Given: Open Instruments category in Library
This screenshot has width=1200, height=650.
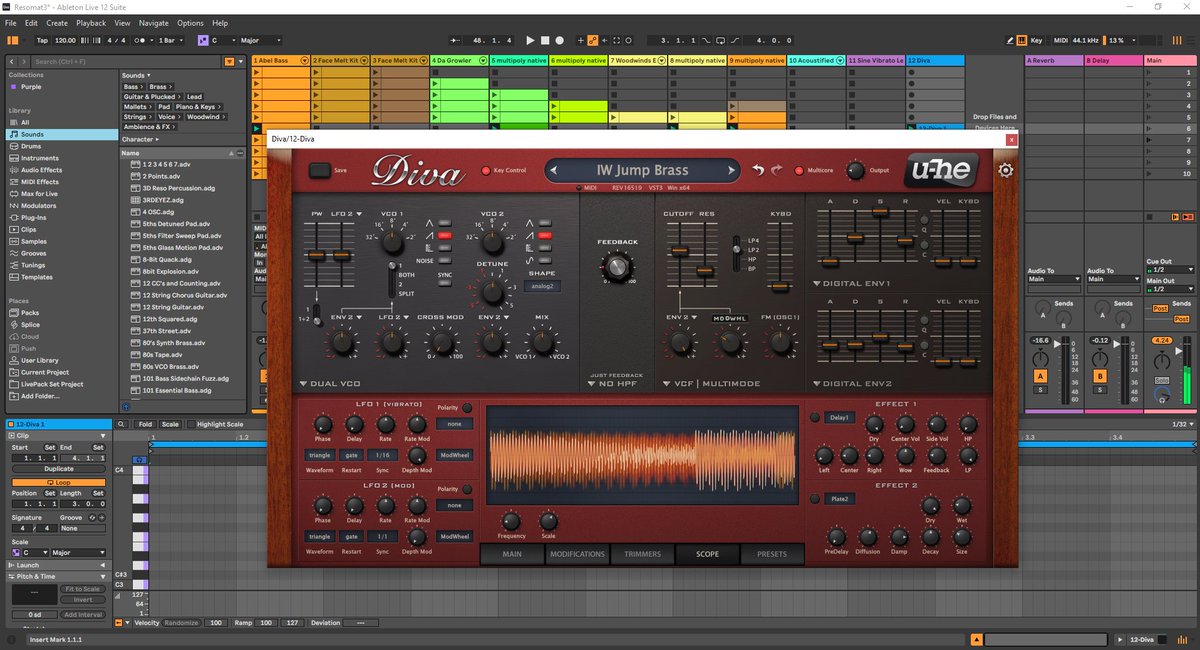Looking at the screenshot, I should tap(39, 158).
